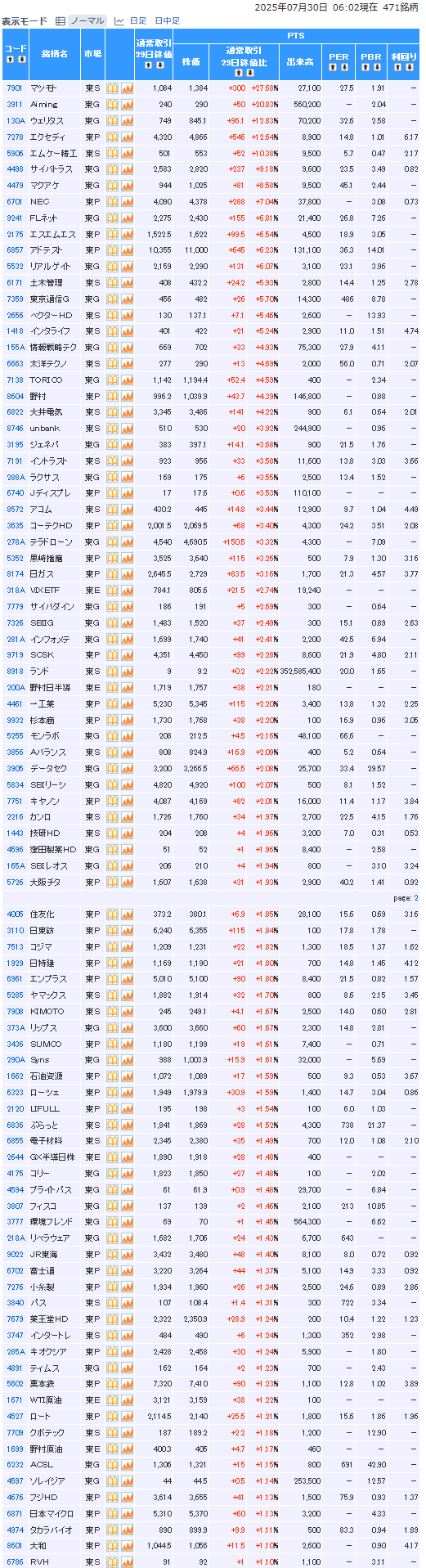The height and width of the screenshot is (1568, 426).
Task: Go to page 2 link
Action: pos(415,898)
